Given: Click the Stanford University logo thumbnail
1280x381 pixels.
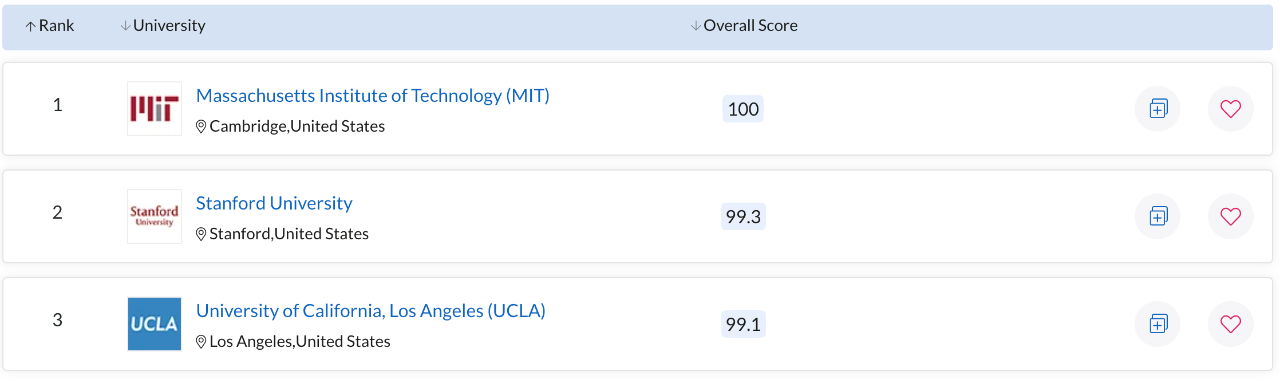Looking at the screenshot, I should 155,216.
